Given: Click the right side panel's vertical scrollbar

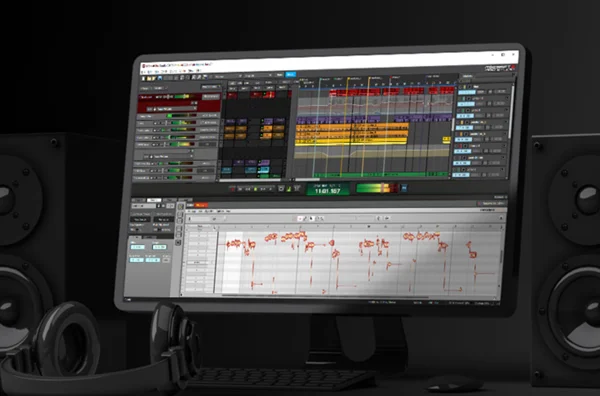Looking at the screenshot, I should click(x=510, y=111).
